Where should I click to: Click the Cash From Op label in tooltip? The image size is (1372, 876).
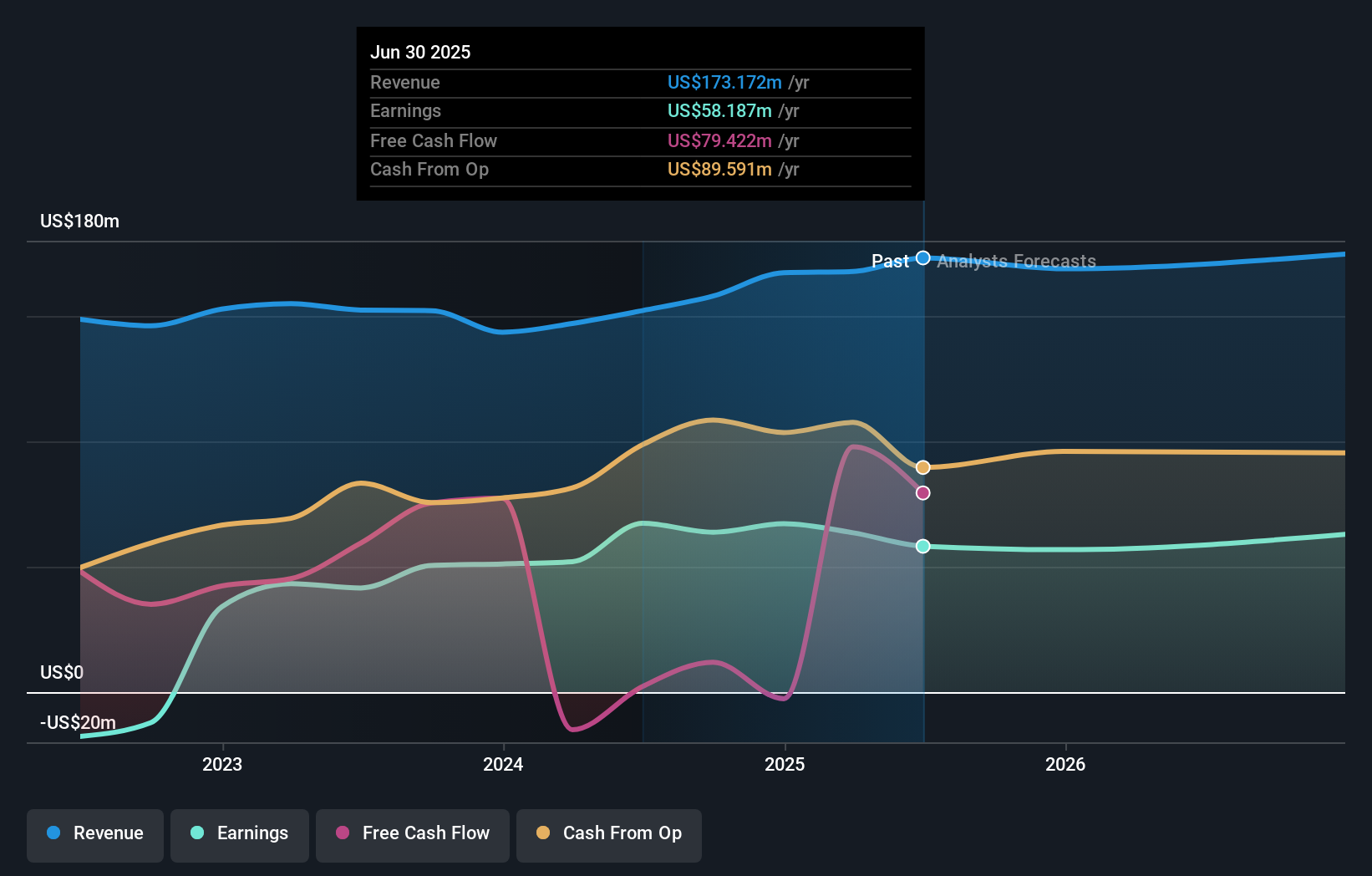point(429,170)
